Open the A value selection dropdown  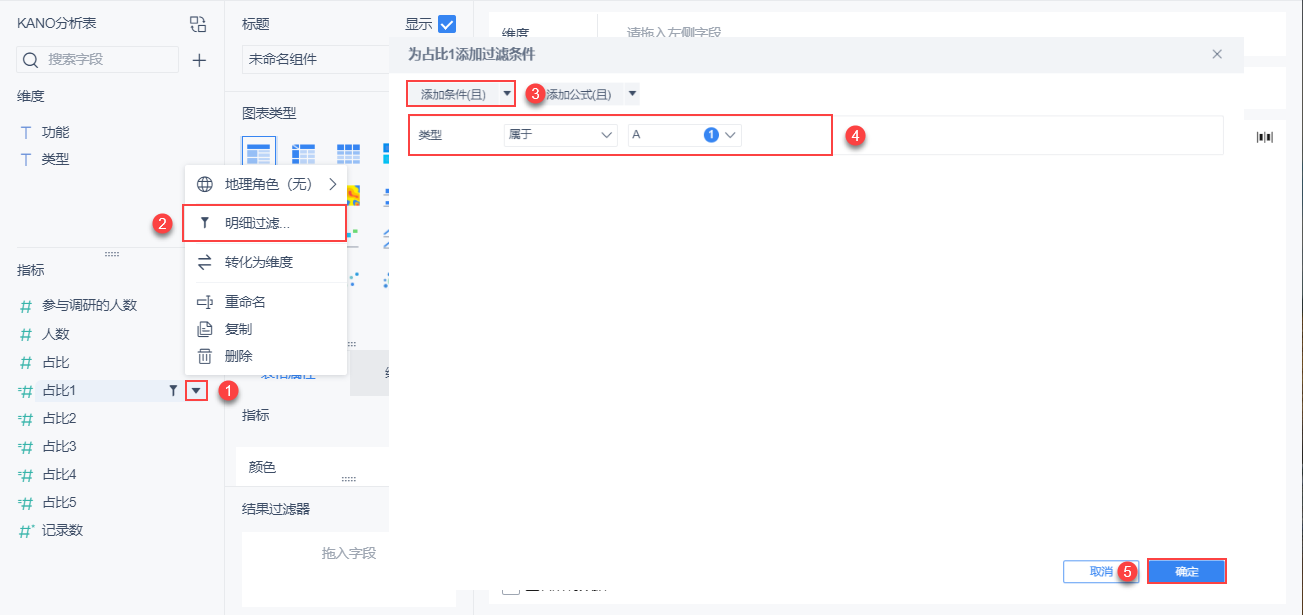pos(685,136)
